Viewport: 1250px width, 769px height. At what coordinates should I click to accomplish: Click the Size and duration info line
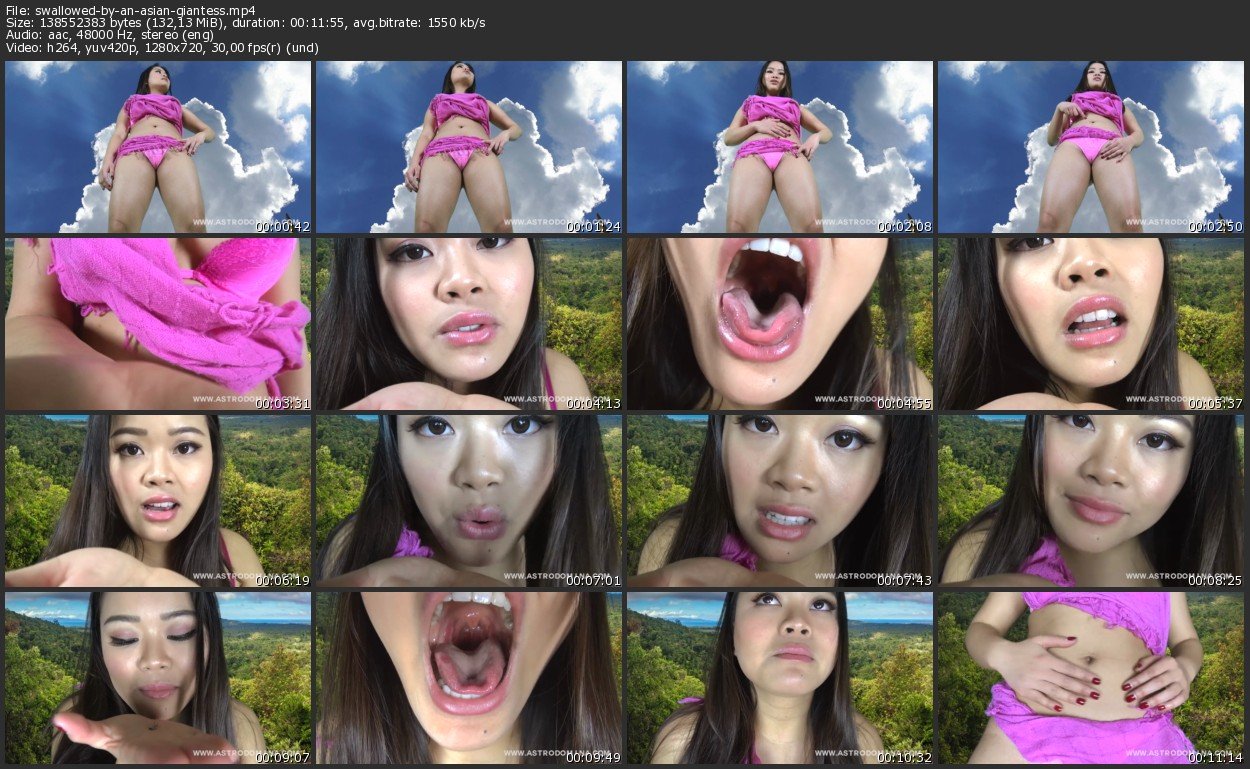(x=245, y=22)
